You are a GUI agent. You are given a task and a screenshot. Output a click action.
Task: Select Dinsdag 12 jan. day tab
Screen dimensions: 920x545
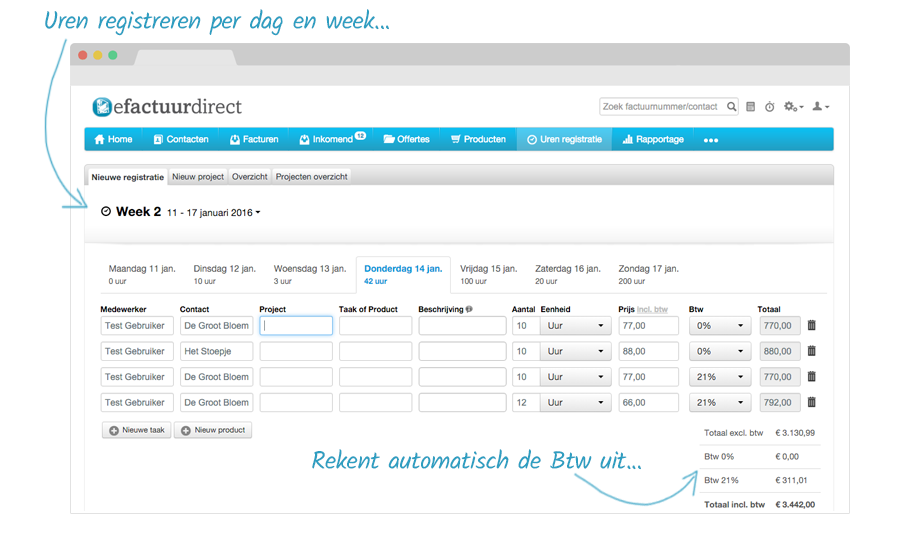pyautogui.click(x=225, y=274)
